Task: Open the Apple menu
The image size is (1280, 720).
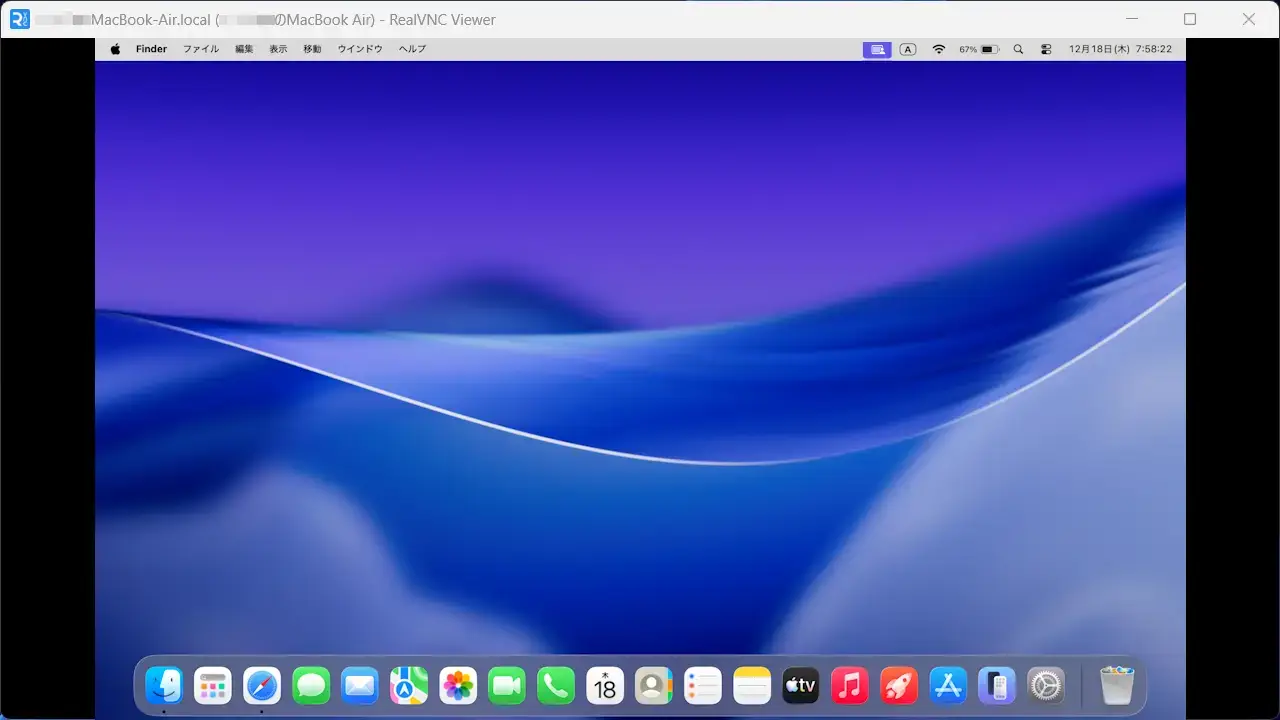Action: click(x=115, y=49)
